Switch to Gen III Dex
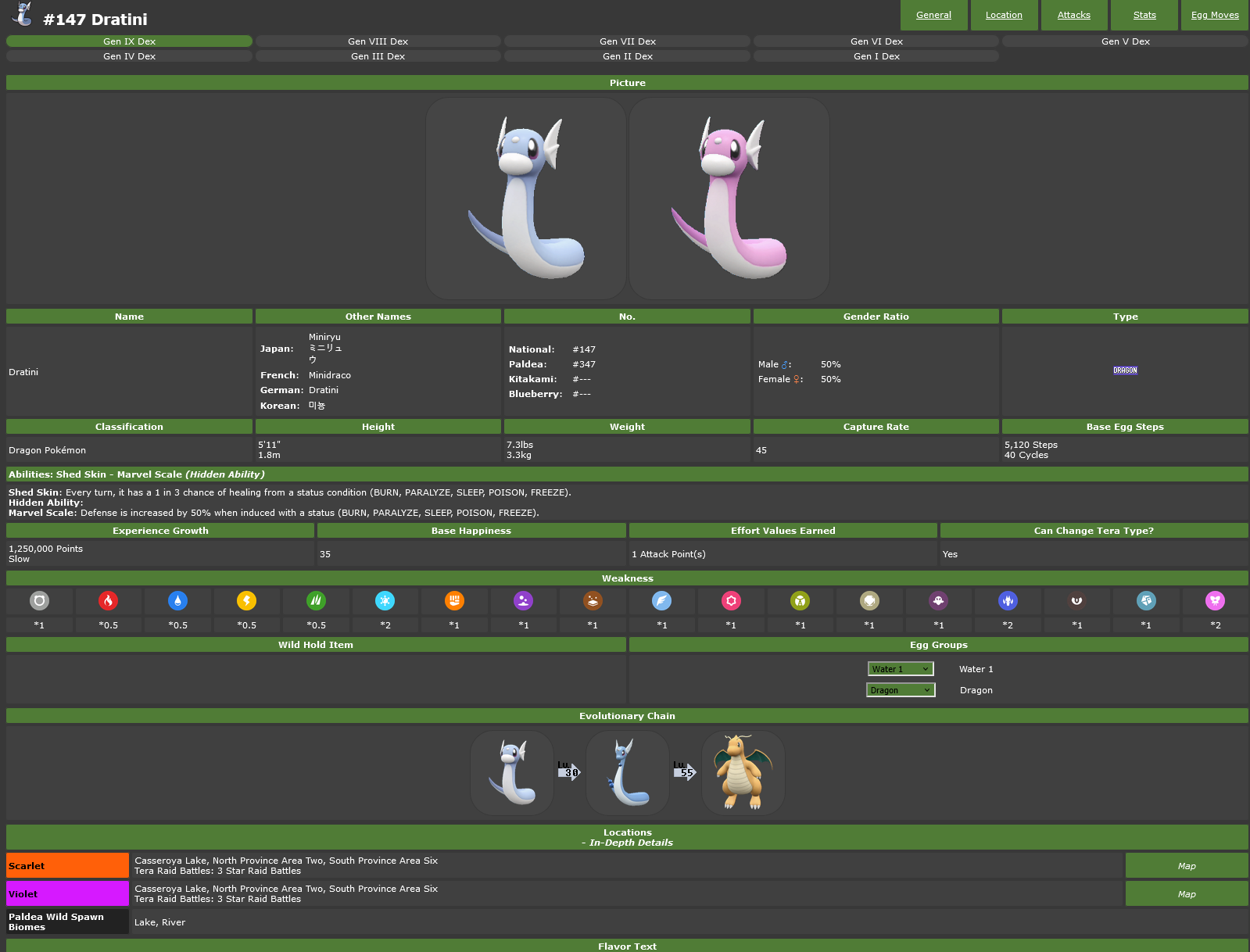 378,56
